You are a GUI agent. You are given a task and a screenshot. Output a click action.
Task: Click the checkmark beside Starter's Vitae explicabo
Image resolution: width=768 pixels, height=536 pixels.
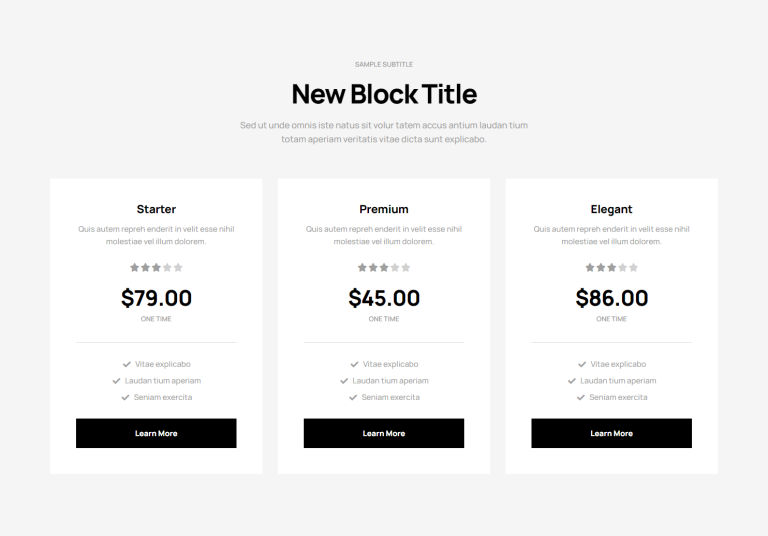coord(127,364)
